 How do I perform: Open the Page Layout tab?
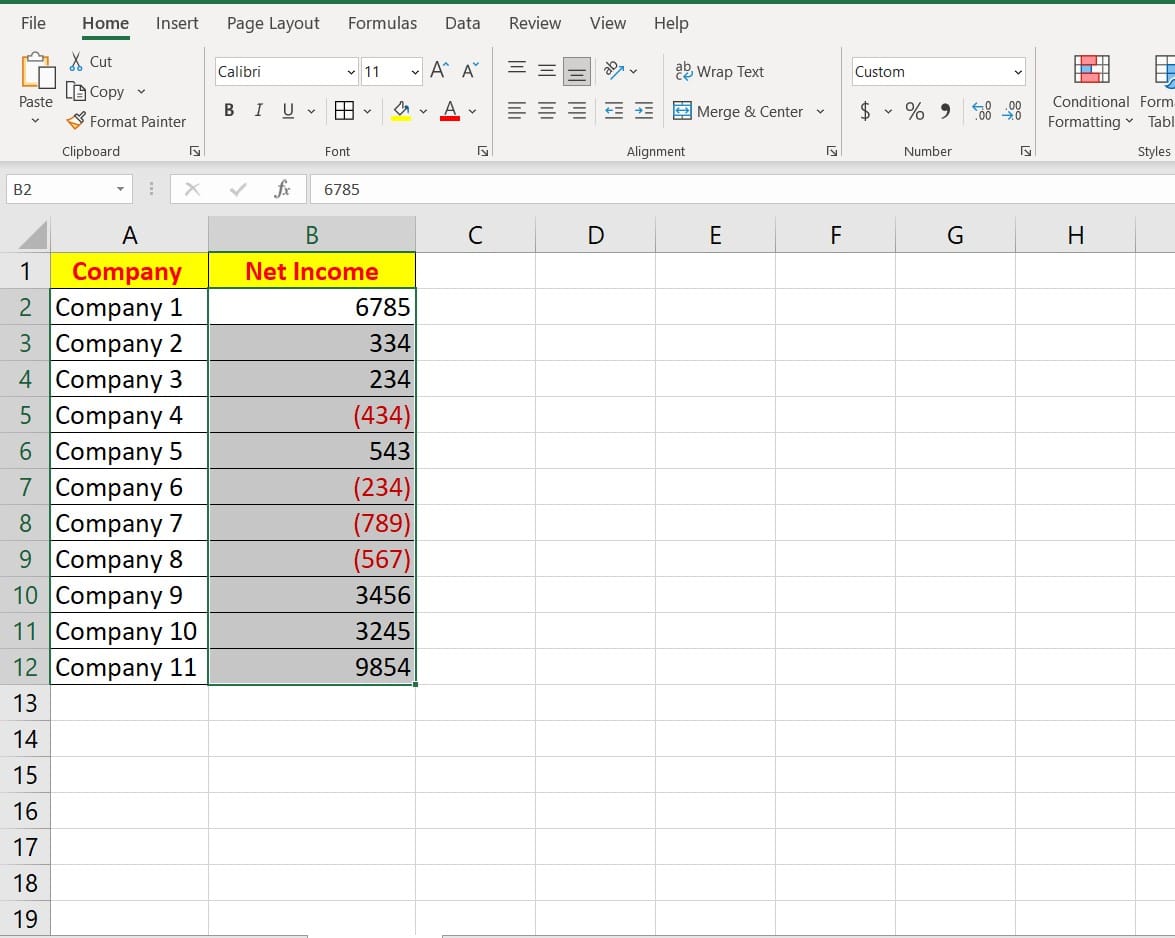pos(273,23)
